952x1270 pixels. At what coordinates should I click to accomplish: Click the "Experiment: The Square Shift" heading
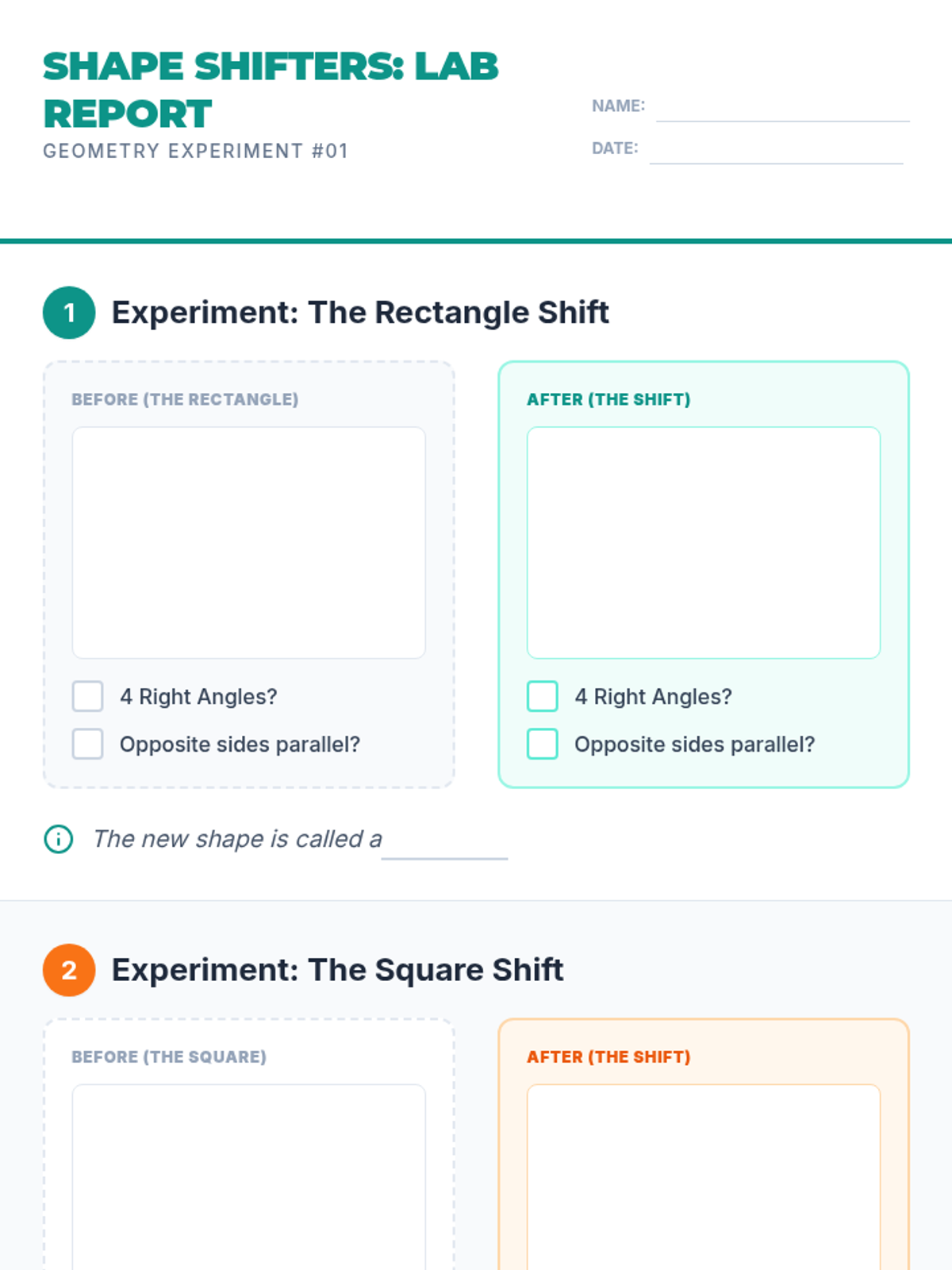tap(337, 970)
